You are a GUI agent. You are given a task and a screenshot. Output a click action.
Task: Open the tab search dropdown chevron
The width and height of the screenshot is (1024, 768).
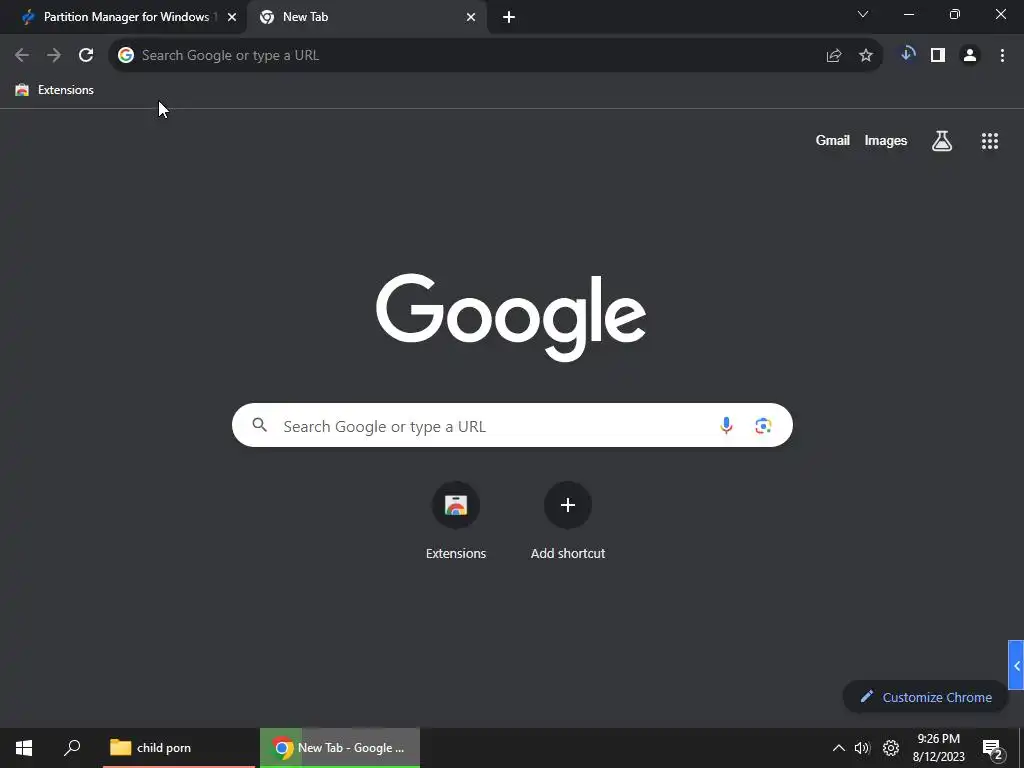tap(863, 14)
